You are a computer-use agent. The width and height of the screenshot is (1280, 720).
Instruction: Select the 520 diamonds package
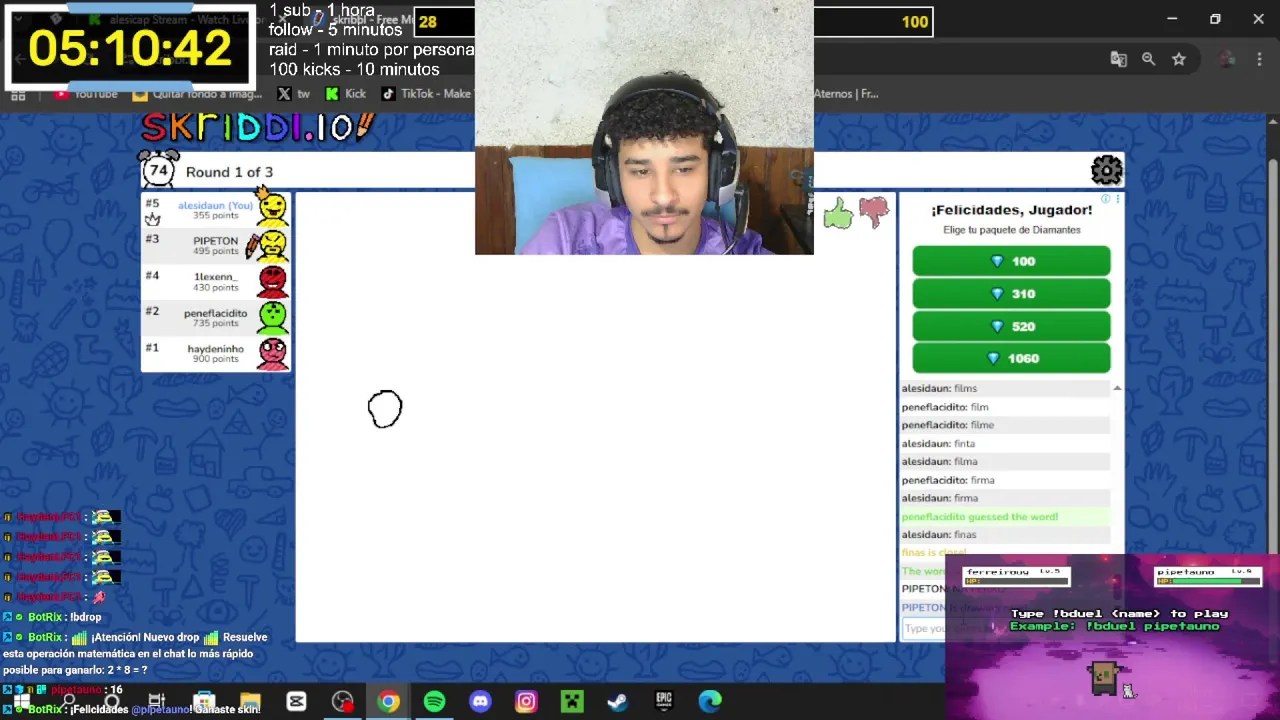point(1011,326)
